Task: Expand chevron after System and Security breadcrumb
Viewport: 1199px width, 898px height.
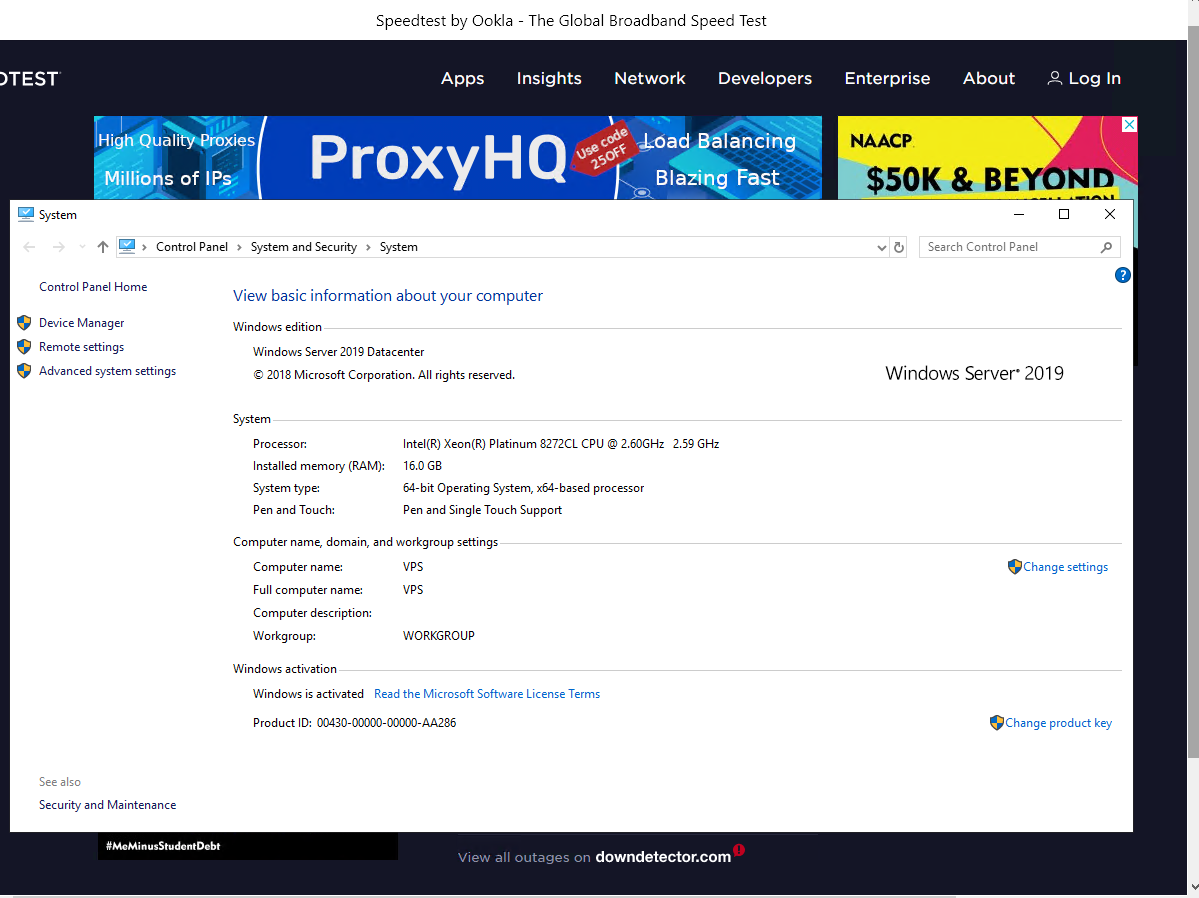Action: (368, 247)
